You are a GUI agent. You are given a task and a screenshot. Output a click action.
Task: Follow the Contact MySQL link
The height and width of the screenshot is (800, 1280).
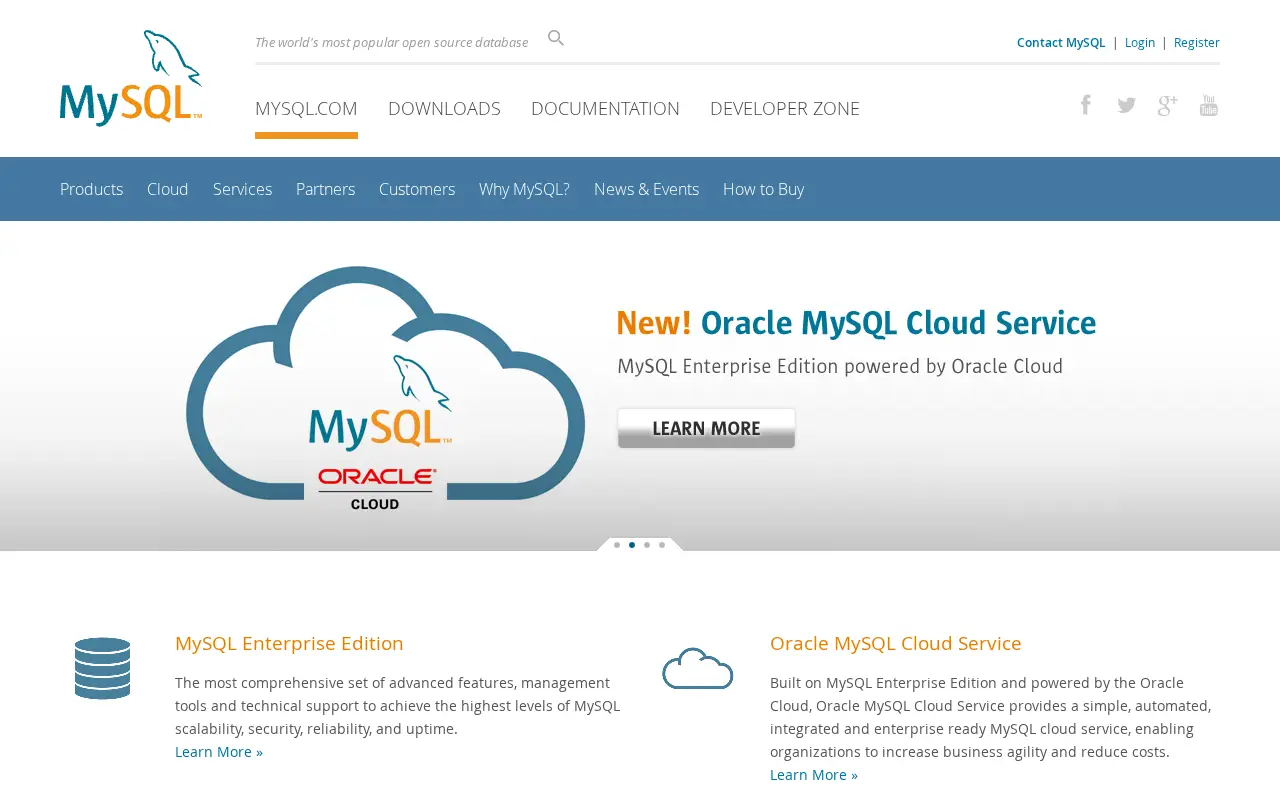pos(1061,42)
